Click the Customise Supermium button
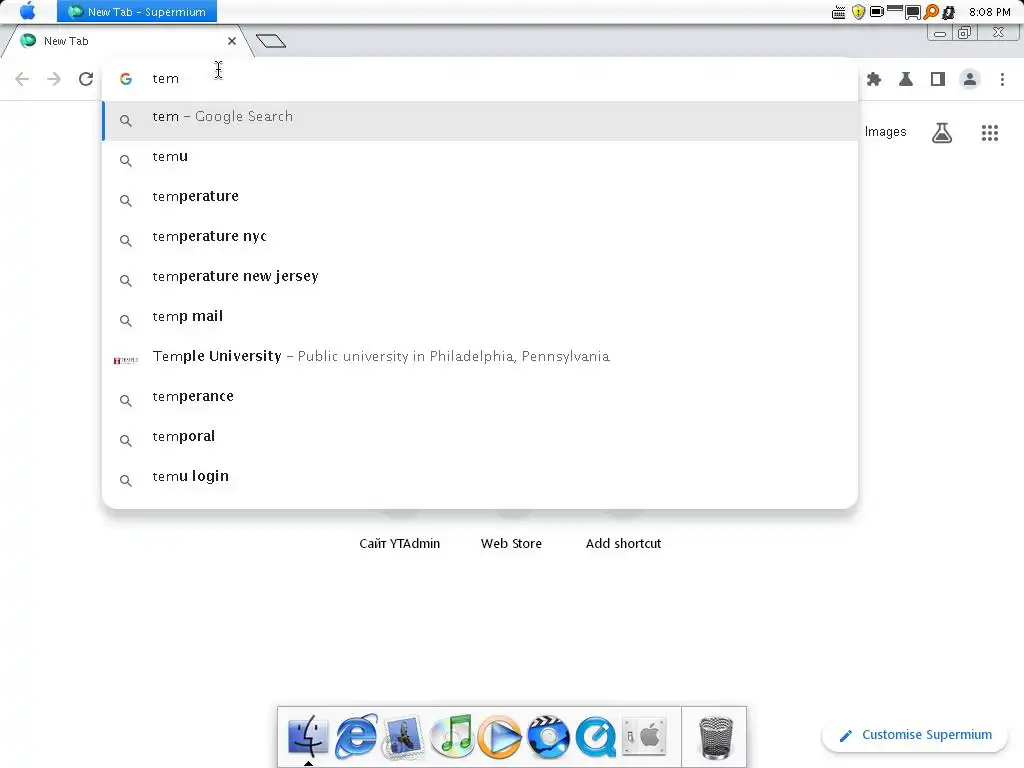Viewport: 1024px width, 768px height. [915, 735]
